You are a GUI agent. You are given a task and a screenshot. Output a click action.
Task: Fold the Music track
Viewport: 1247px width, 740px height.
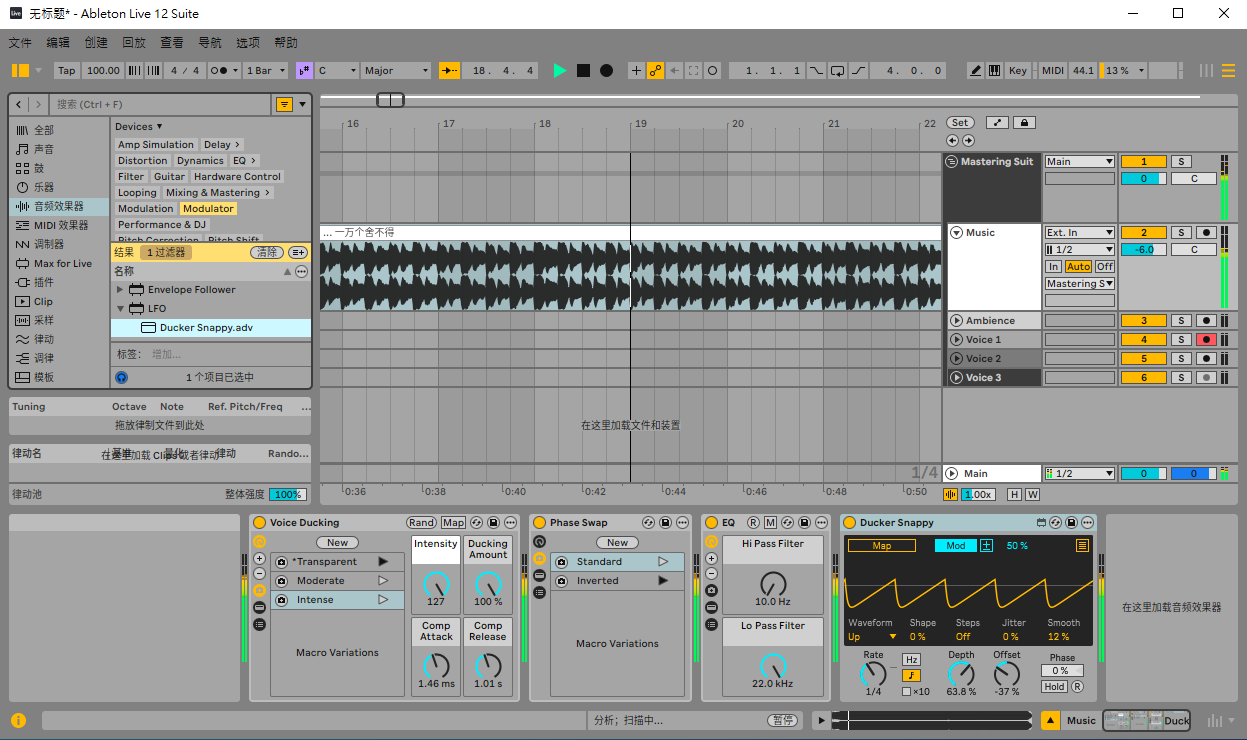pos(956,233)
